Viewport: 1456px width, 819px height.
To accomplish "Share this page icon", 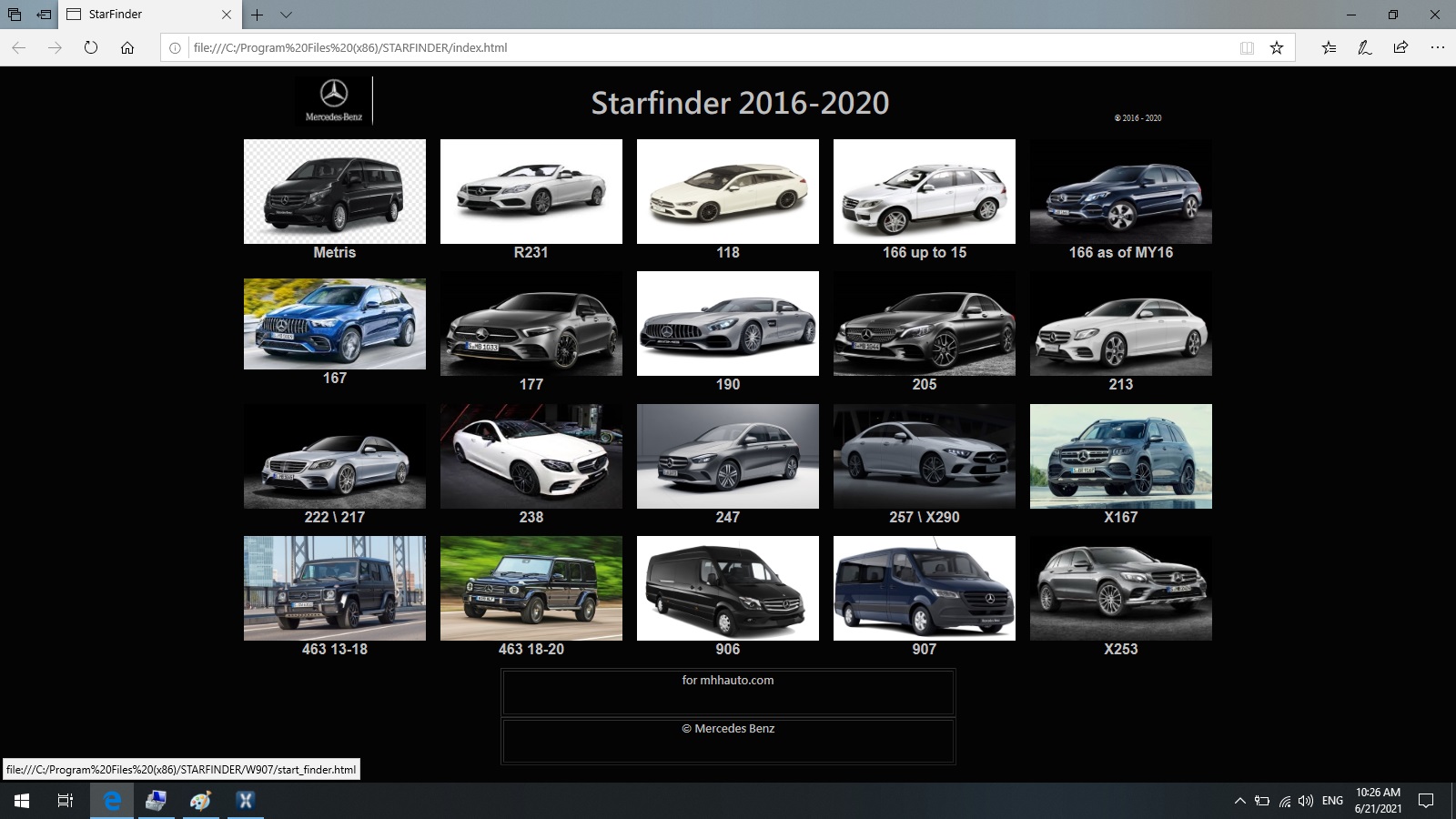I will tap(1400, 47).
